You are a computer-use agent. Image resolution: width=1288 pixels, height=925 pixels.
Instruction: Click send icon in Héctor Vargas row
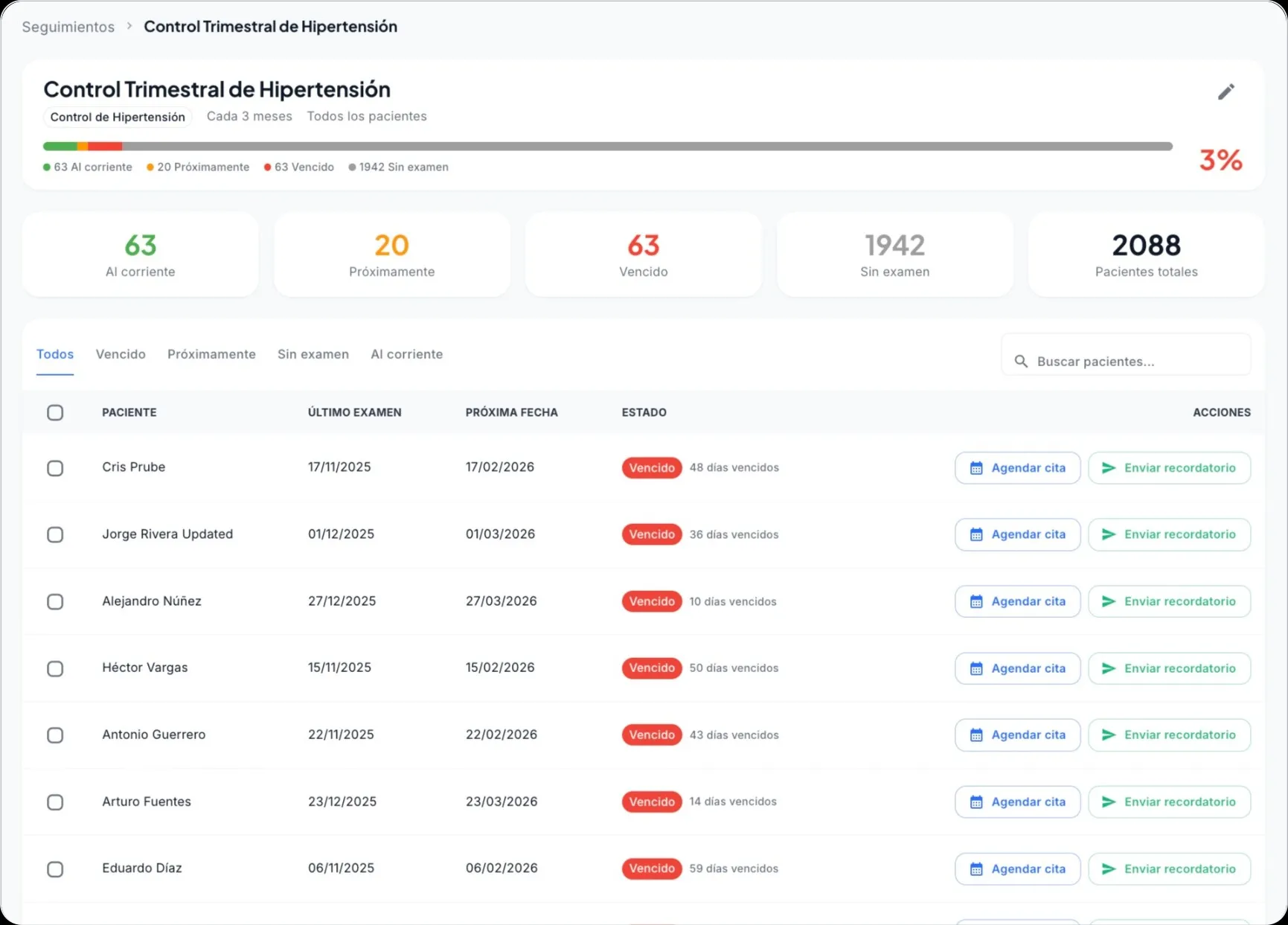(1109, 668)
